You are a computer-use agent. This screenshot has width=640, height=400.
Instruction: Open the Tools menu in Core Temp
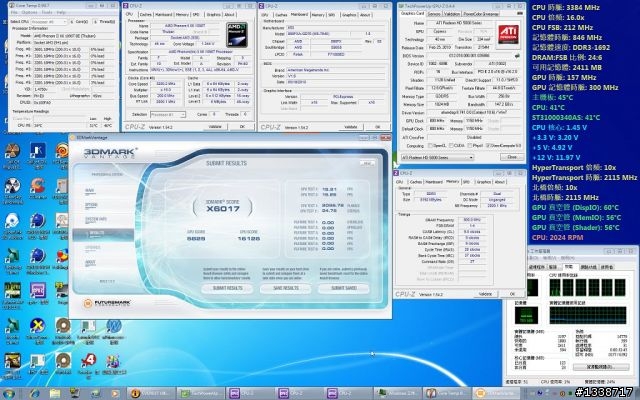pos(47,13)
